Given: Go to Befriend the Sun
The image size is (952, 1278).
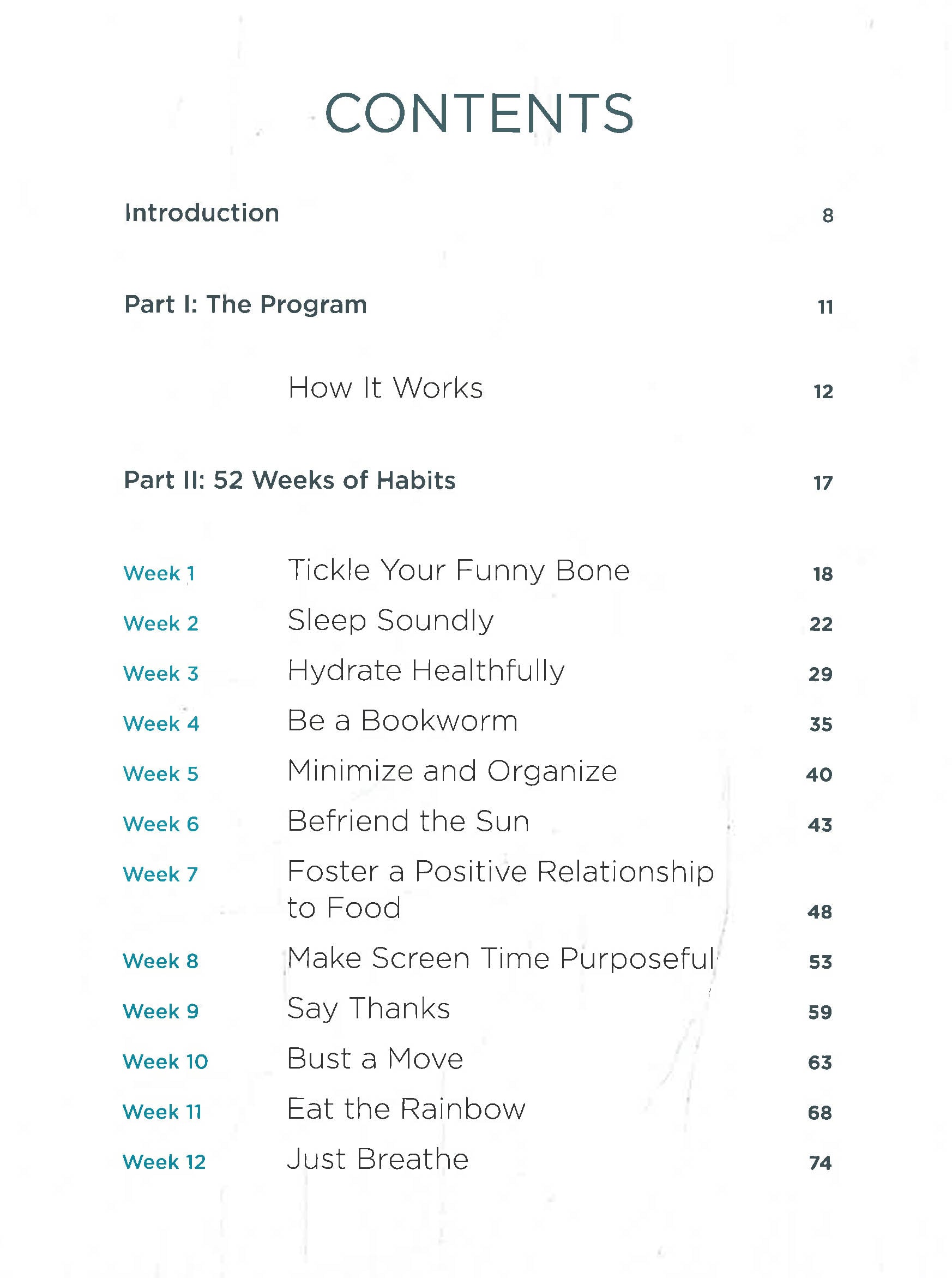Looking at the screenshot, I should pos(408,821).
